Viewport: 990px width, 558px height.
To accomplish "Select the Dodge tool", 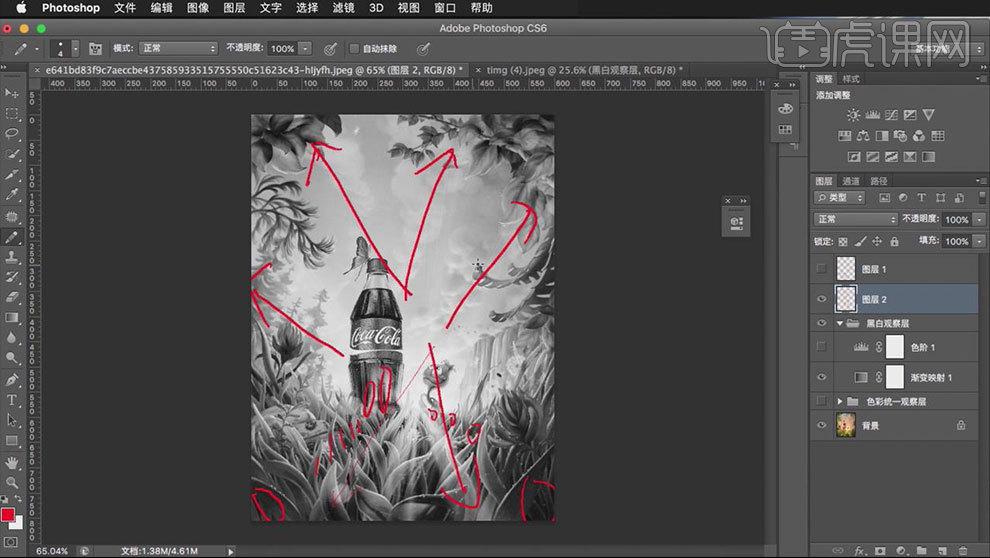I will tap(11, 358).
